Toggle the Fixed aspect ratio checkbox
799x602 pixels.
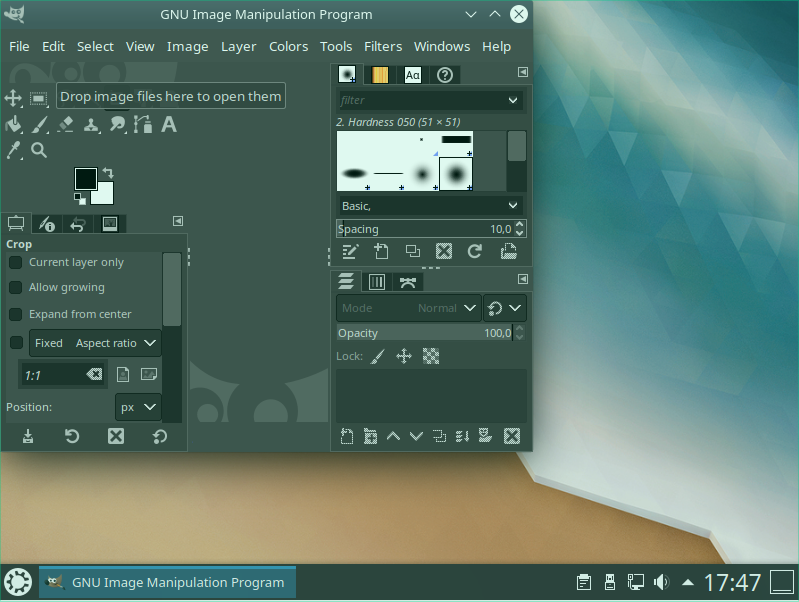16,343
